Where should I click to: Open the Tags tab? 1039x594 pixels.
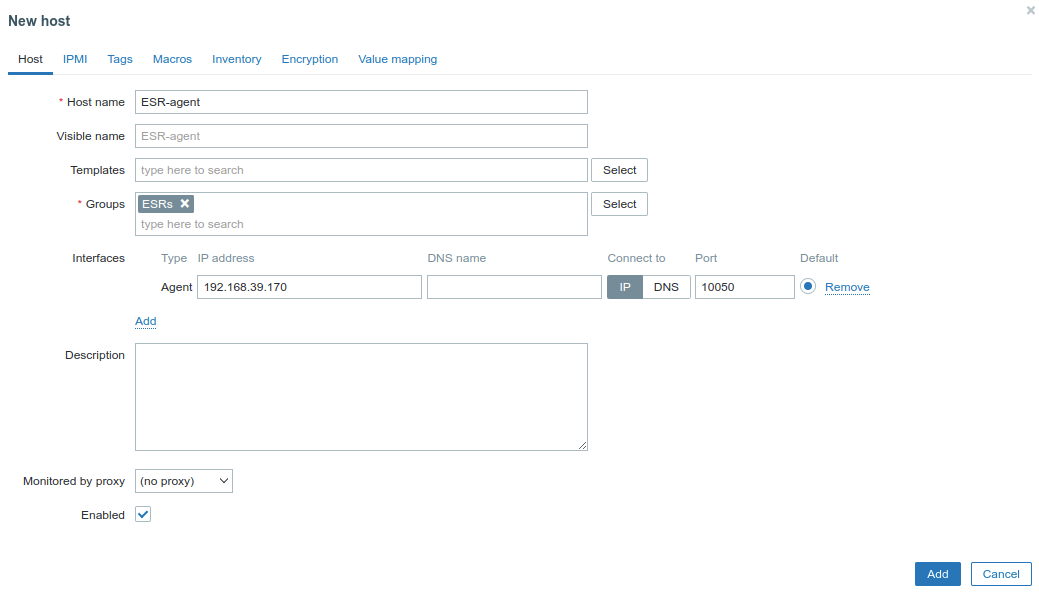point(119,59)
